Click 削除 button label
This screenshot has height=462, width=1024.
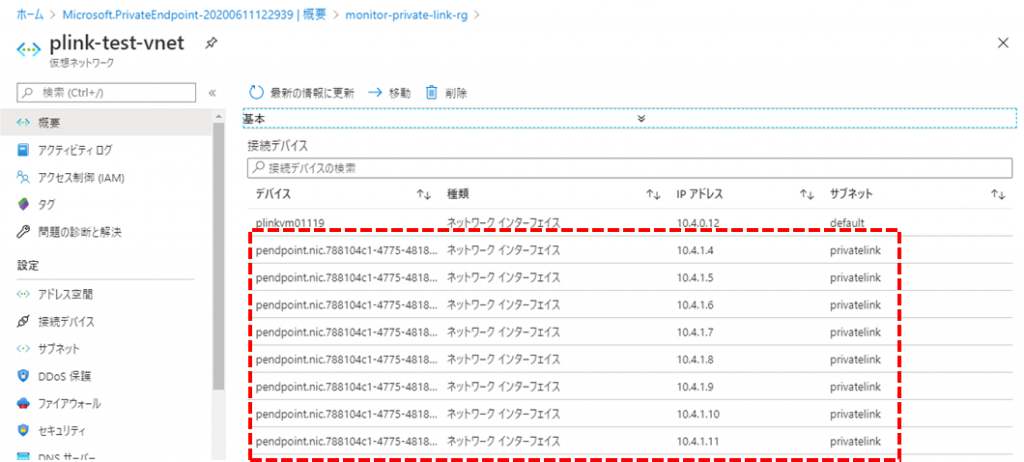coord(456,93)
